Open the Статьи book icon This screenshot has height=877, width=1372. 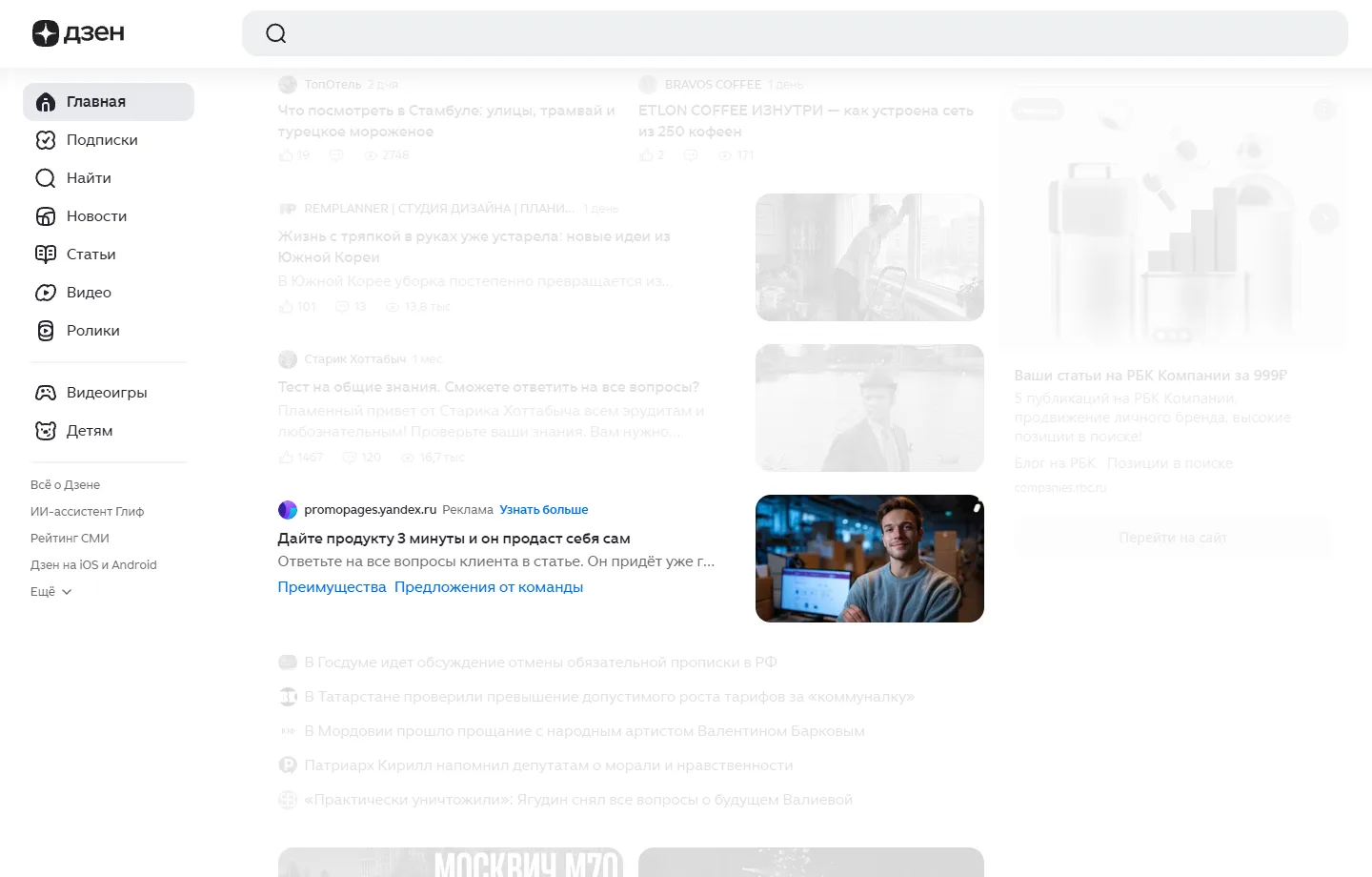click(x=46, y=255)
